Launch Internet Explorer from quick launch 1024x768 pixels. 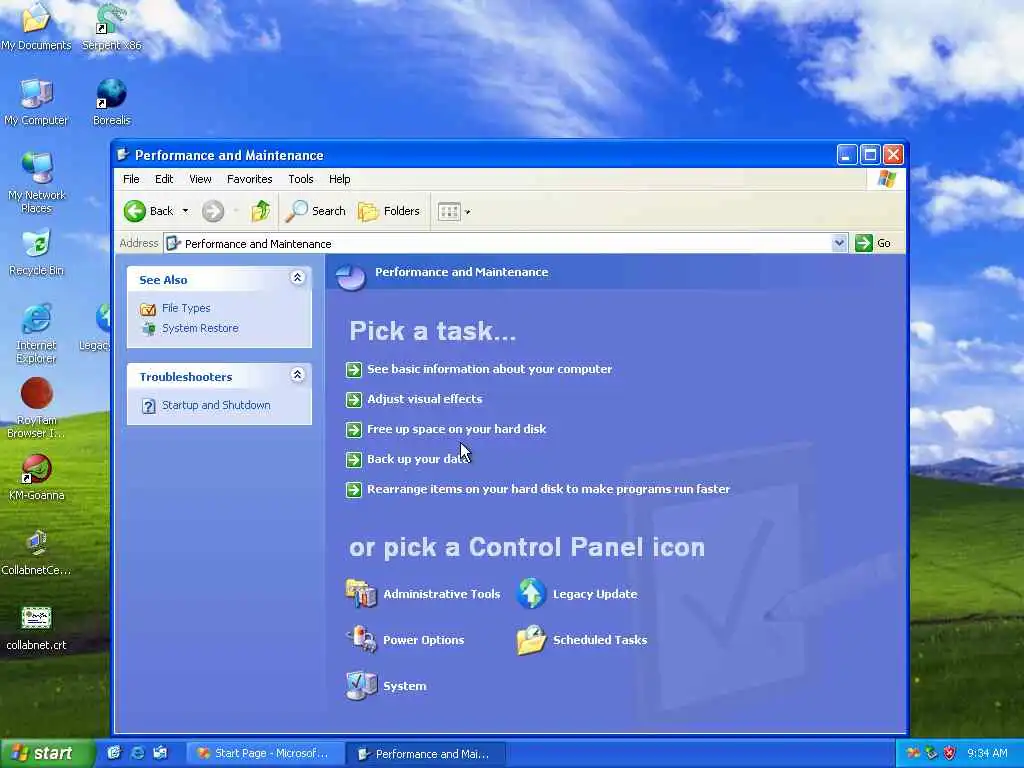click(137, 753)
